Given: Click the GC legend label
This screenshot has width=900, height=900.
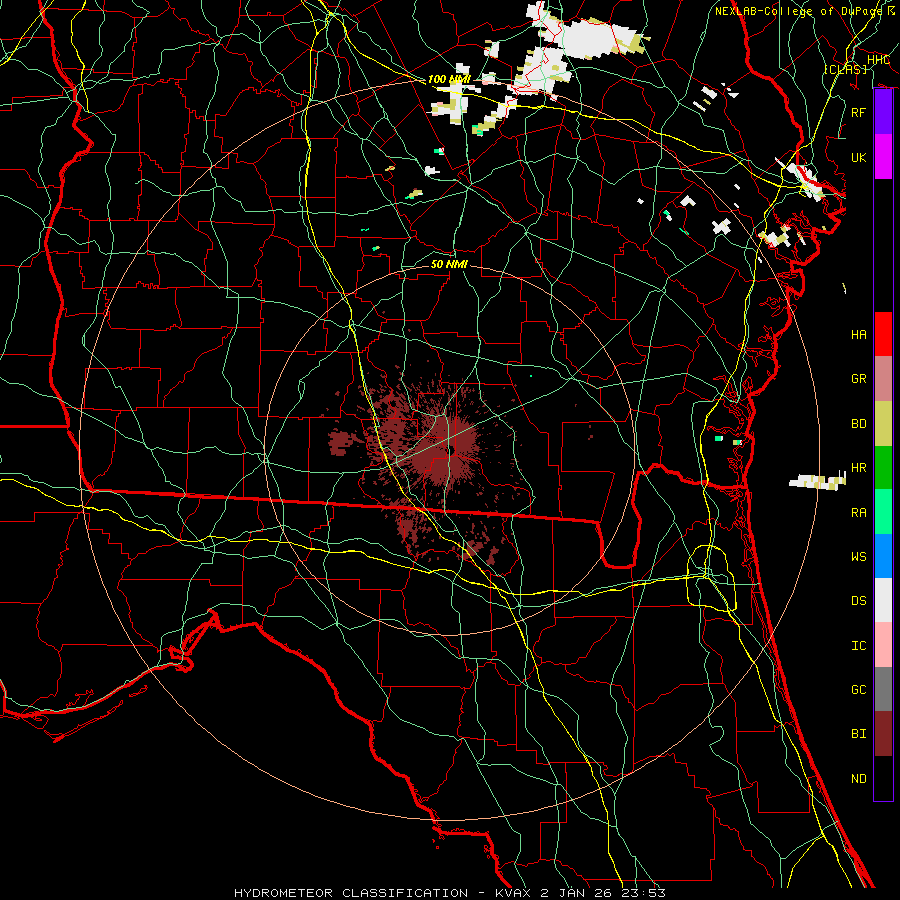Looking at the screenshot, I should (858, 689).
